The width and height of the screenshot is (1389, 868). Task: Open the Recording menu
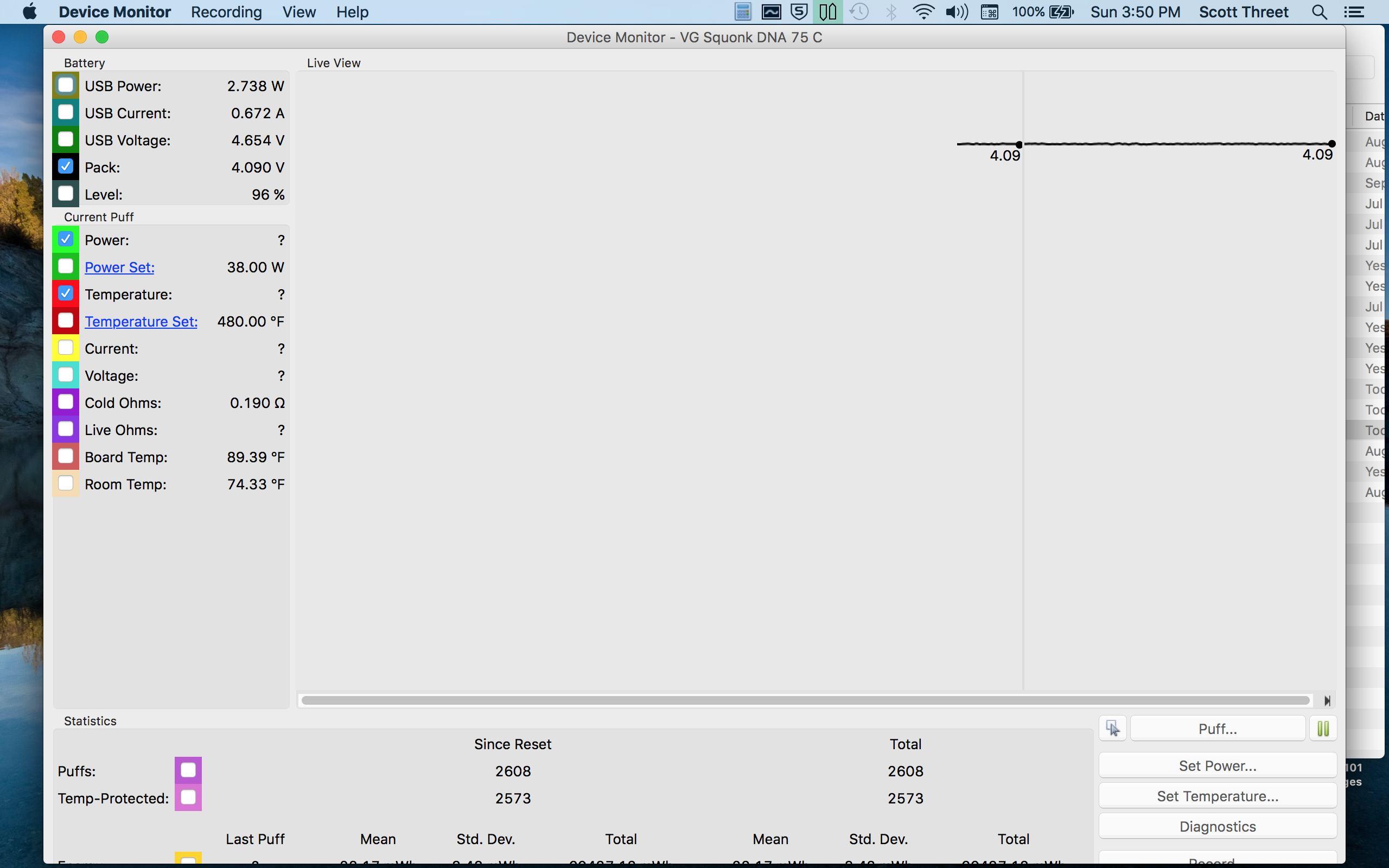226,12
